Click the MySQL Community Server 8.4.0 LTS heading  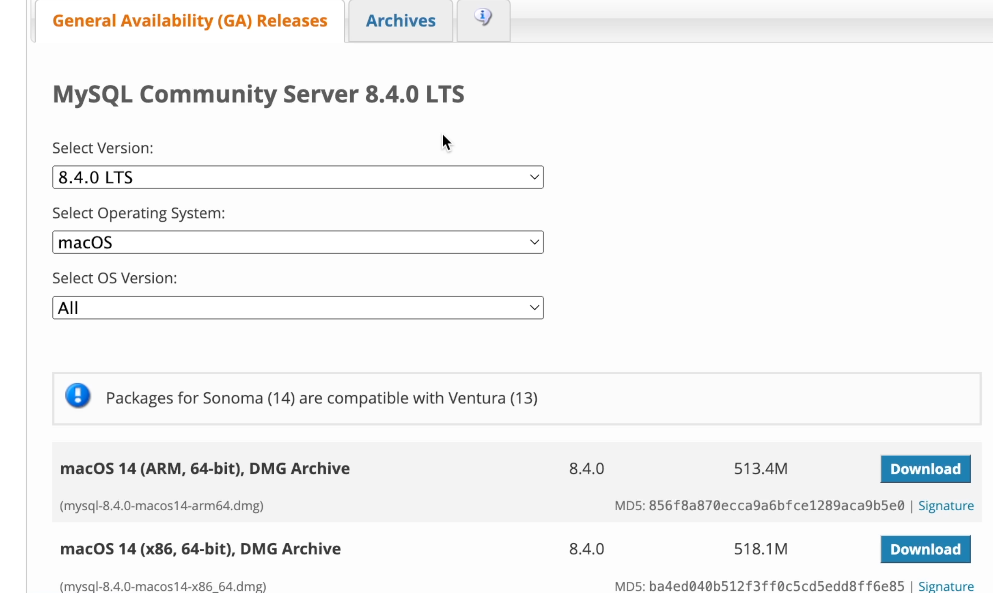[x=258, y=94]
